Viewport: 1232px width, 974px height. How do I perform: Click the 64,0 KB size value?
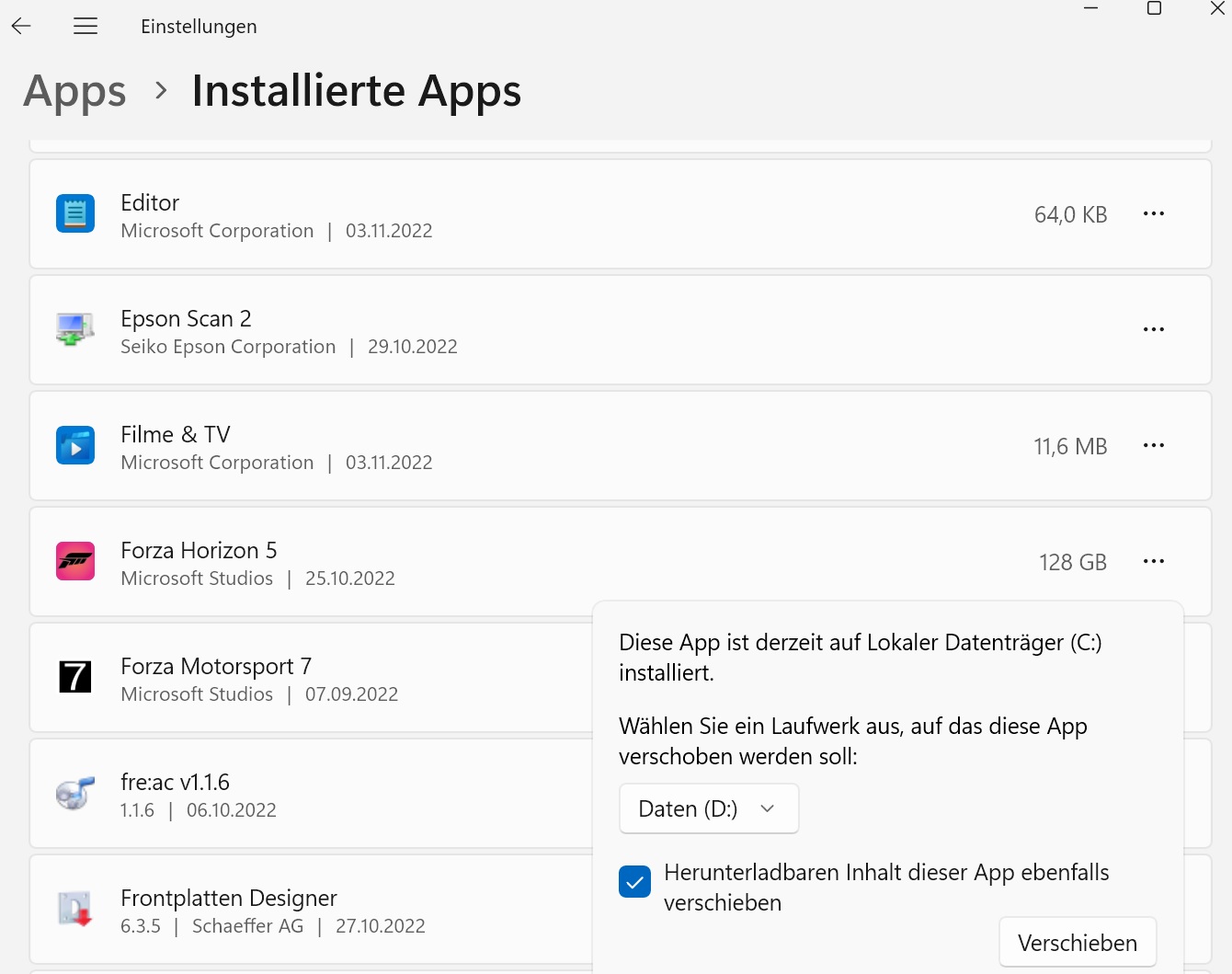point(1070,214)
